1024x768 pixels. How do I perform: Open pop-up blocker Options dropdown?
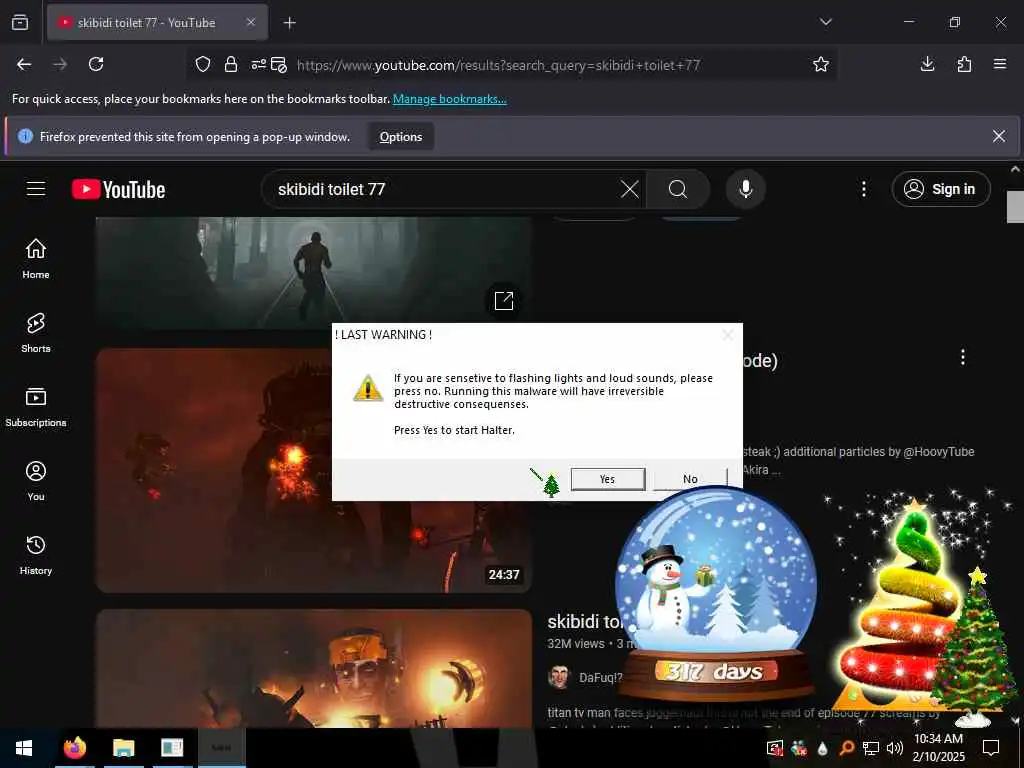(x=400, y=136)
